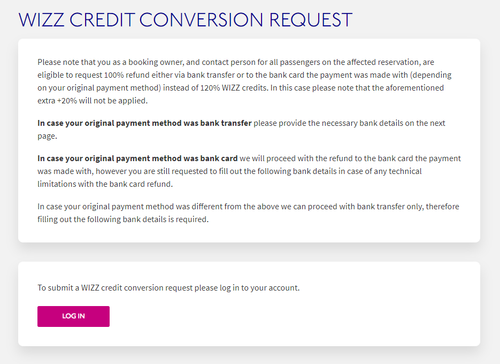Viewport: 500px width, 364px height.
Task: Click the first paragraph starting 'Please note that'
Action: tap(244, 81)
